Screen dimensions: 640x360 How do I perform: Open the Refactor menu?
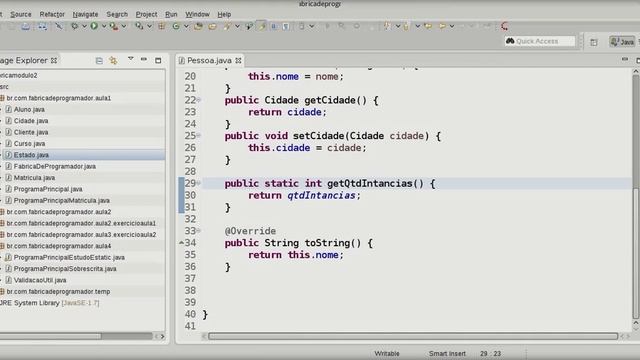pos(52,14)
